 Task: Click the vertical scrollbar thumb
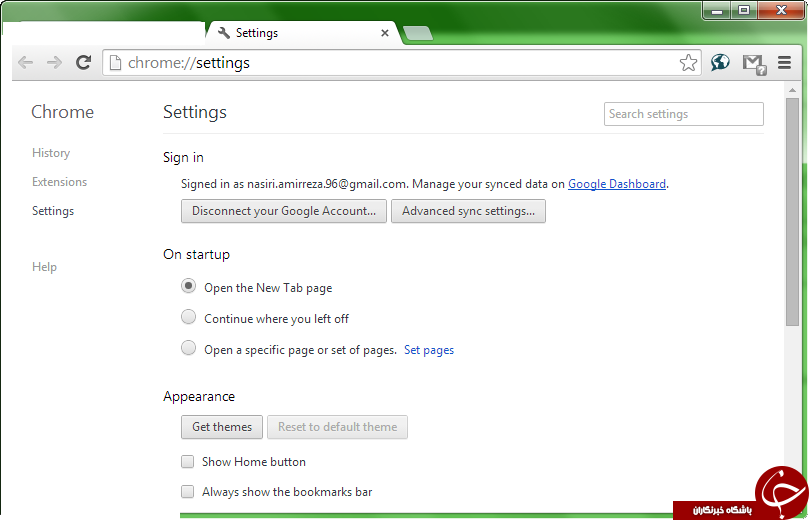[792, 212]
